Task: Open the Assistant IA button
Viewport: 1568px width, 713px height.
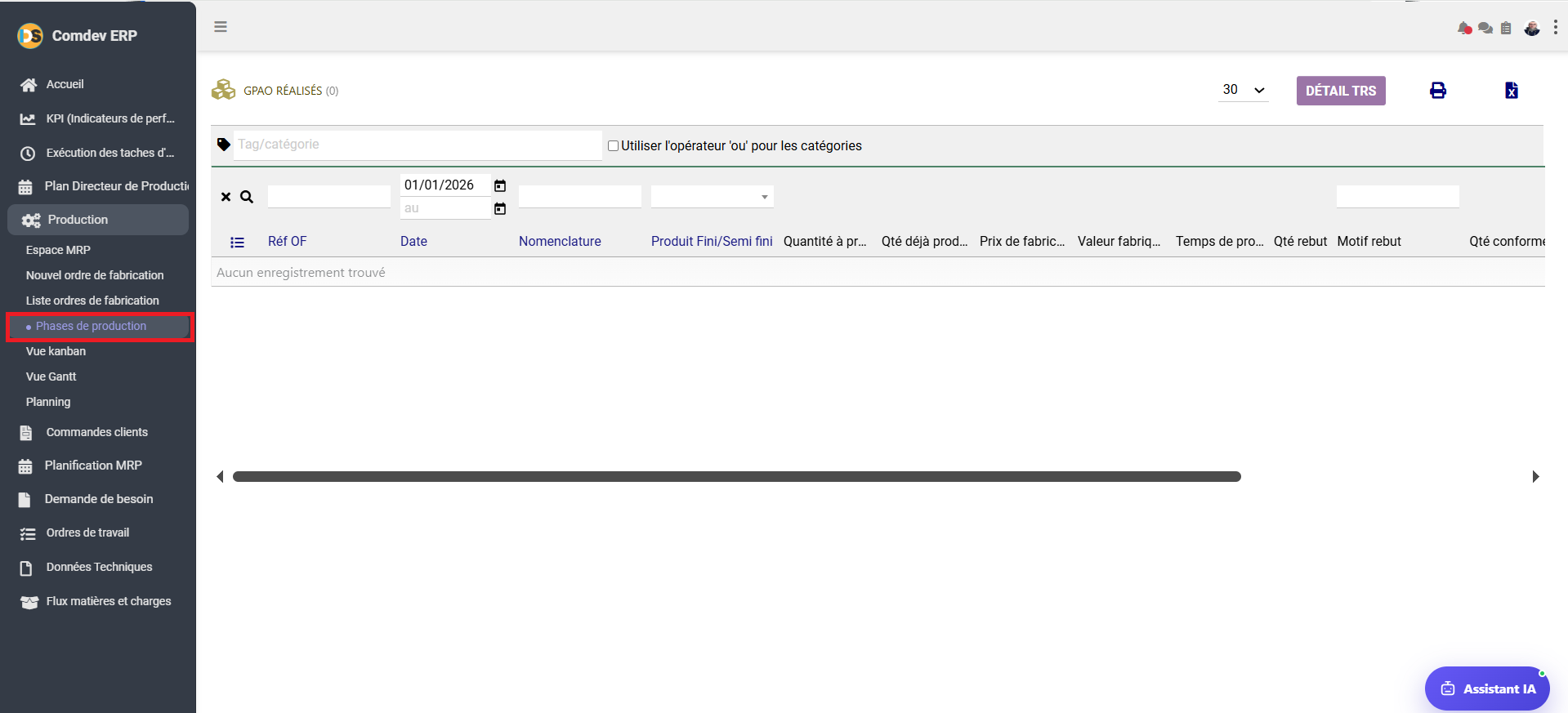Action: tap(1487, 688)
